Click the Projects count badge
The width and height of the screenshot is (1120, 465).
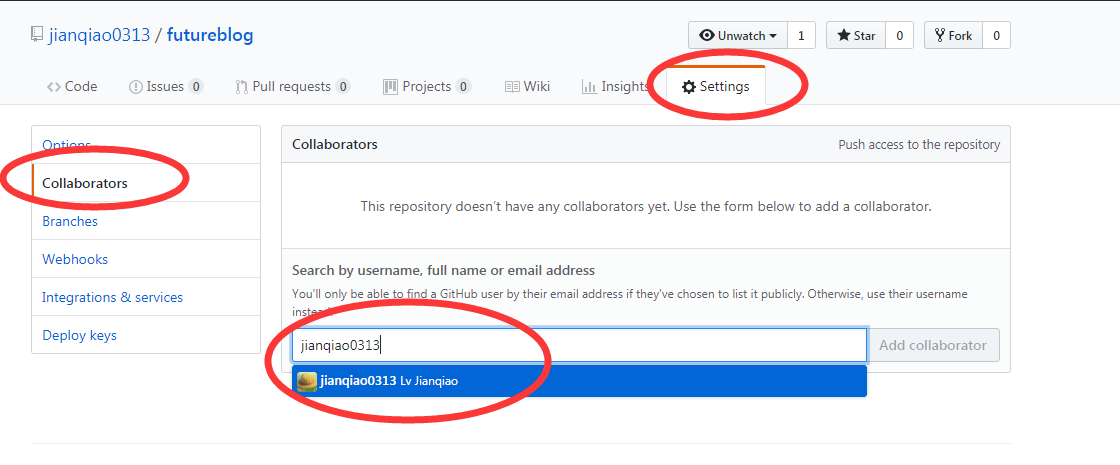(x=464, y=86)
